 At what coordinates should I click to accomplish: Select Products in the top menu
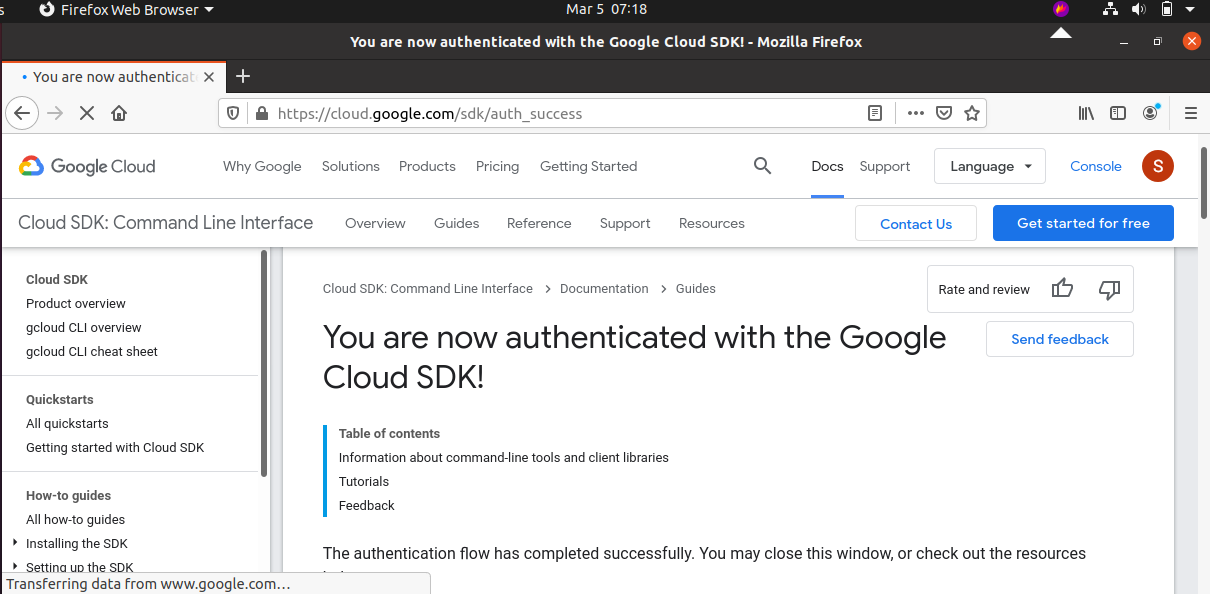click(427, 166)
